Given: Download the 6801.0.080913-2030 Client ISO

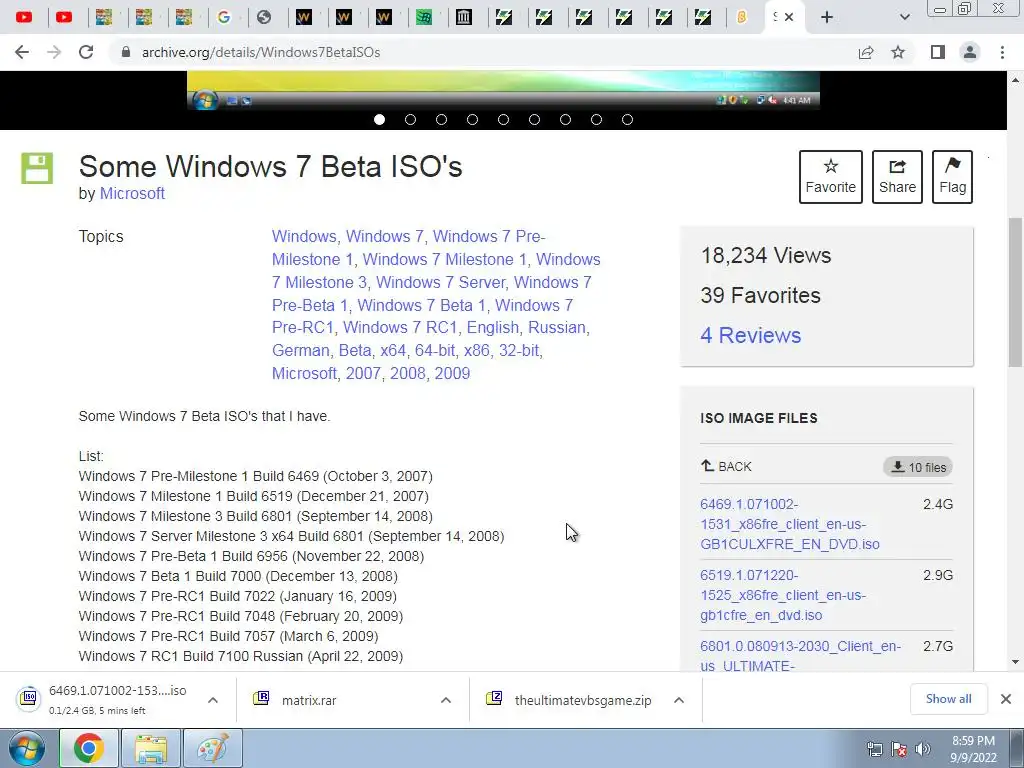Looking at the screenshot, I should point(801,656).
